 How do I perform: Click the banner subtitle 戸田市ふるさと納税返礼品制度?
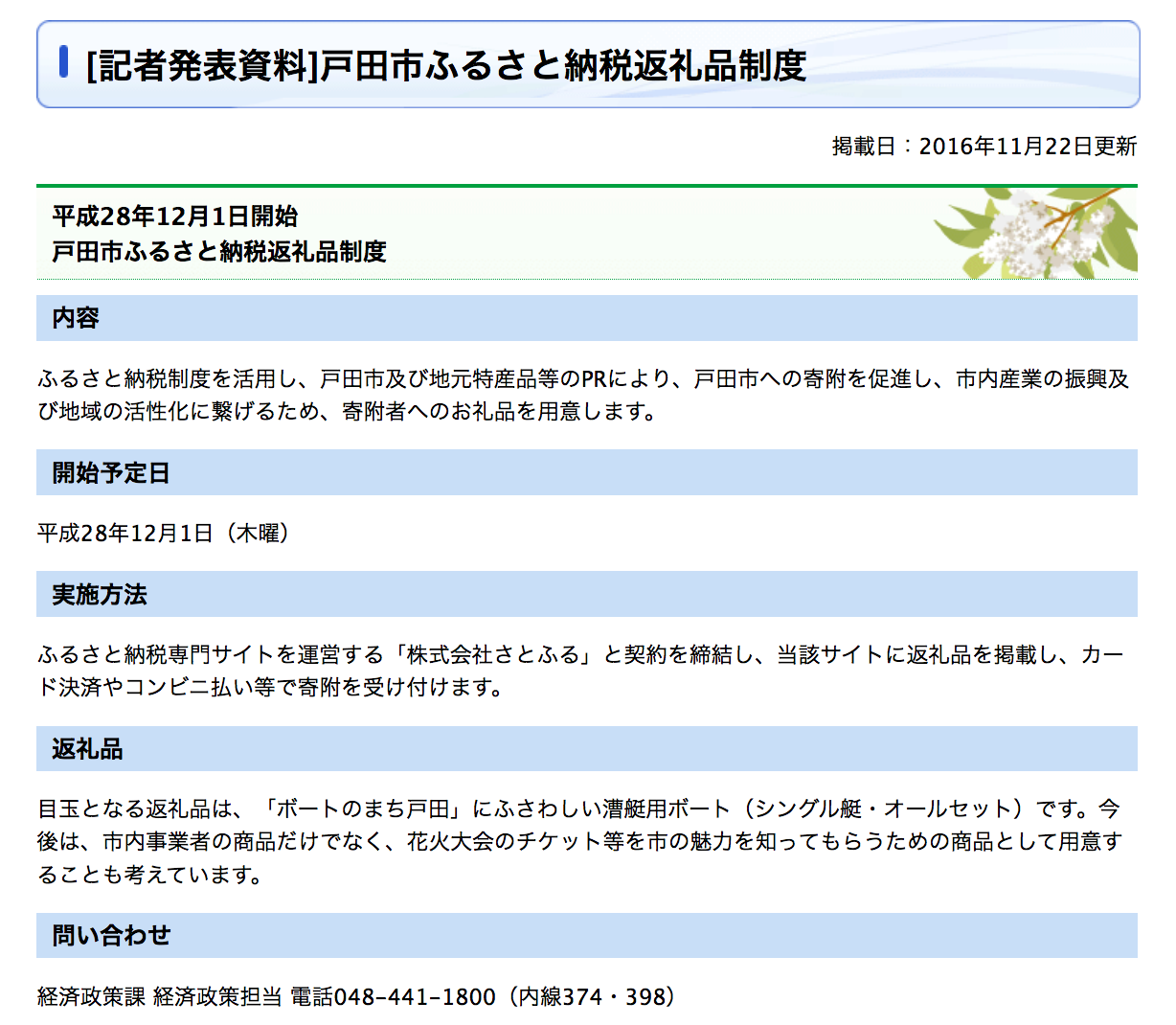coord(219,252)
